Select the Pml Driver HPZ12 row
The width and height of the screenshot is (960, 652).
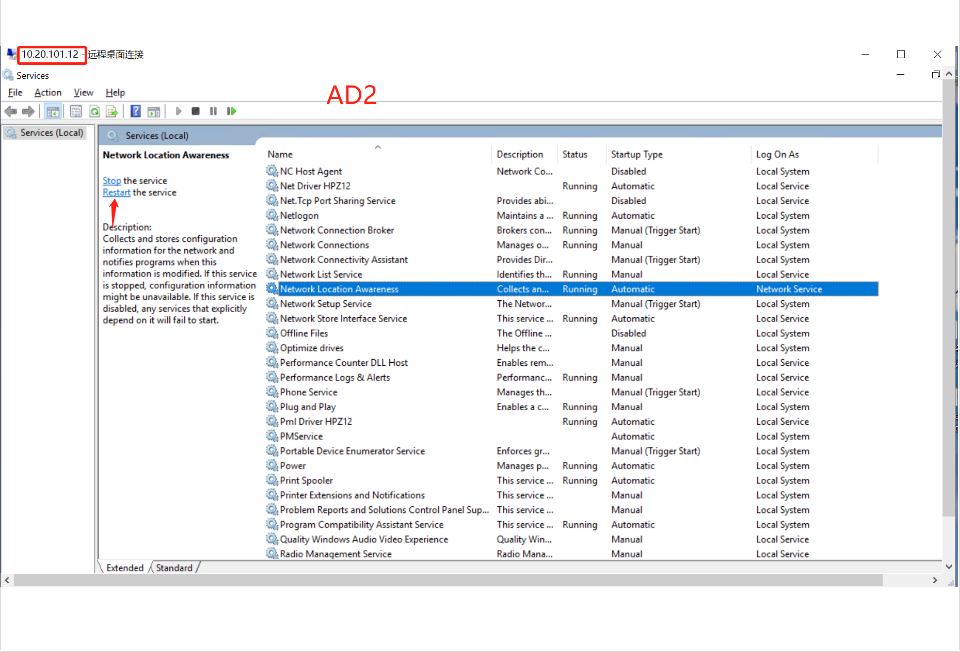572,421
